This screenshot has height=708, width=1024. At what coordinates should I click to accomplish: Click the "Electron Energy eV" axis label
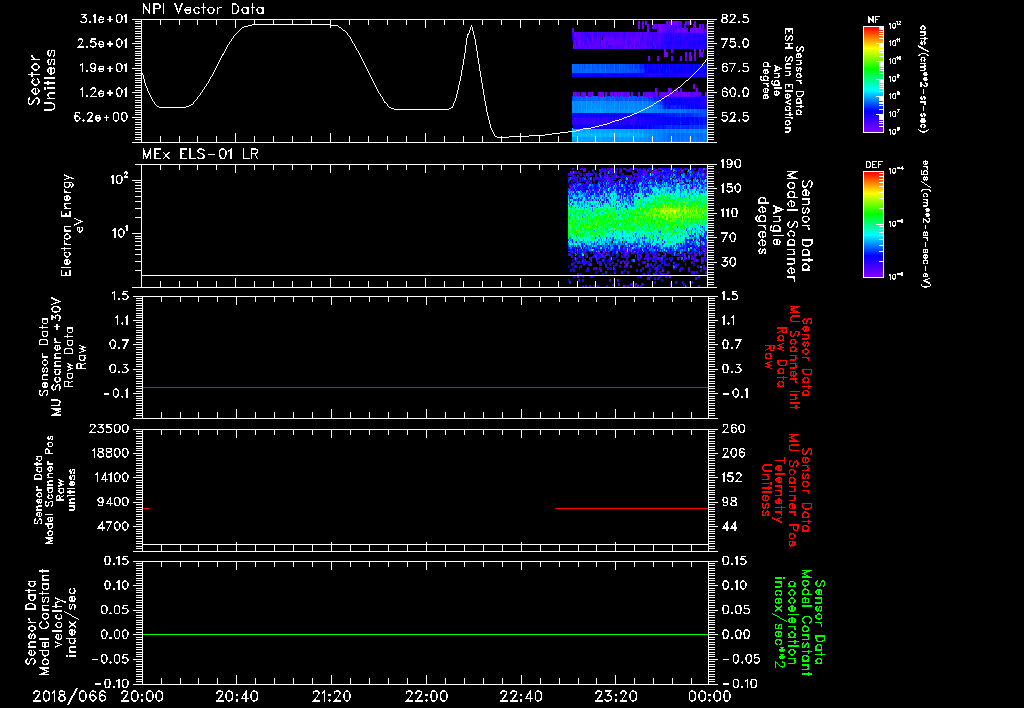tap(71, 225)
